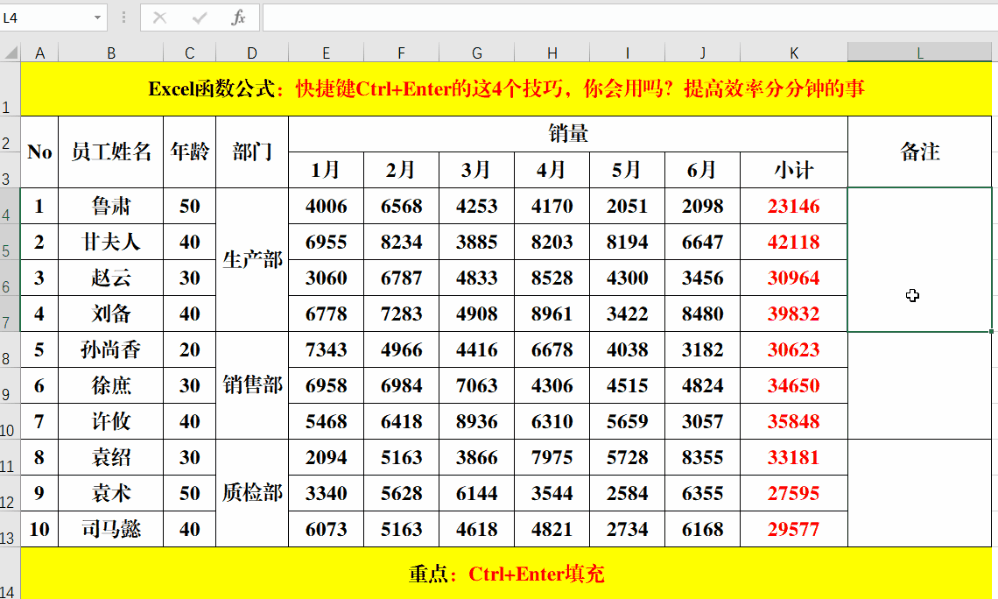Click subtotal cell 27595
This screenshot has width=998, height=599.
coord(794,493)
